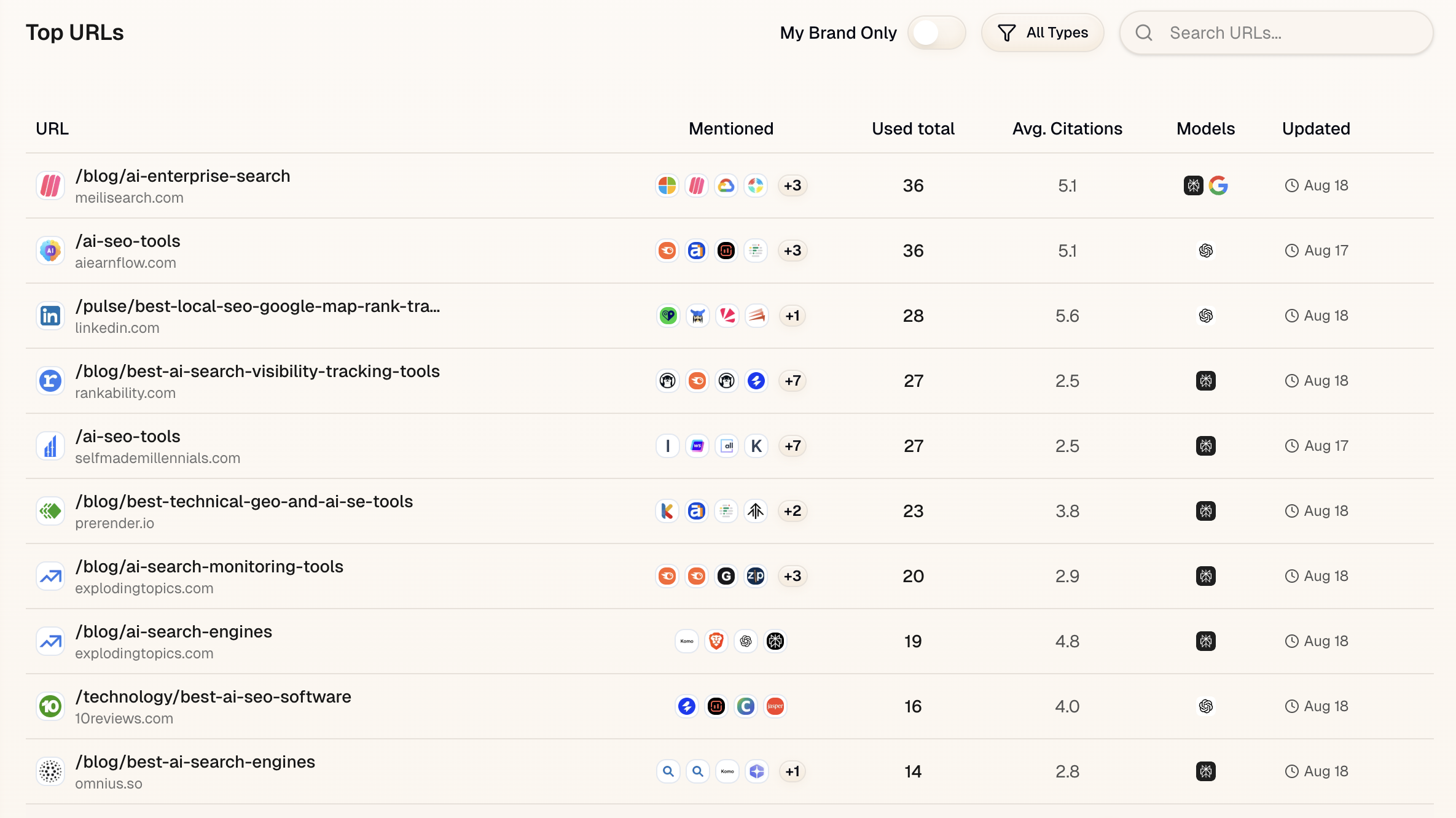The height and width of the screenshot is (818, 1456).
Task: Expand +3 mentions in aiearnflow row
Action: tap(793, 251)
